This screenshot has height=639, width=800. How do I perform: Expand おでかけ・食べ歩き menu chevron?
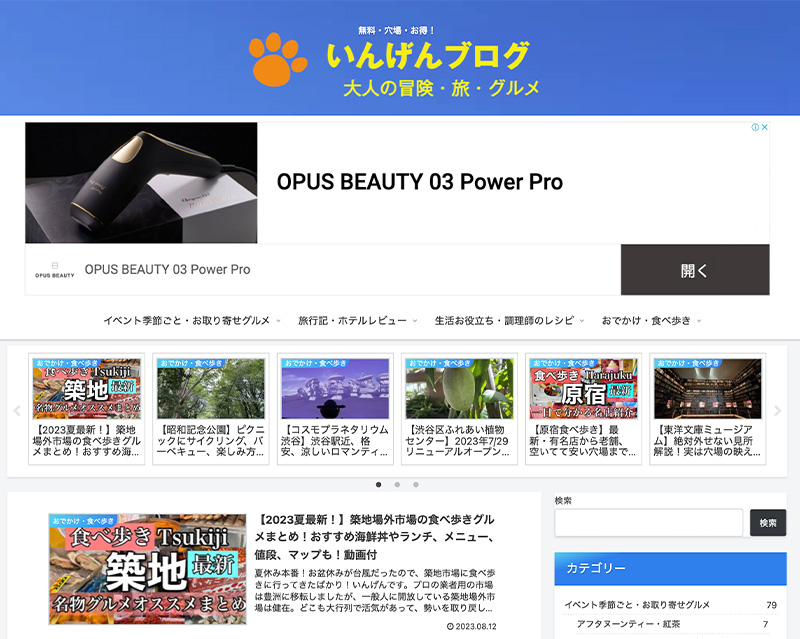click(699, 321)
